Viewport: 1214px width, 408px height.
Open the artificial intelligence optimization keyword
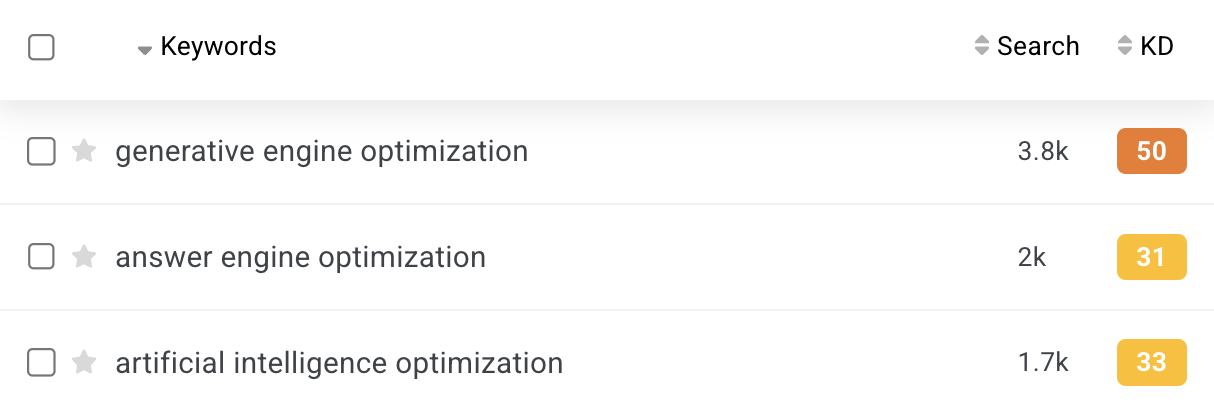[339, 363]
